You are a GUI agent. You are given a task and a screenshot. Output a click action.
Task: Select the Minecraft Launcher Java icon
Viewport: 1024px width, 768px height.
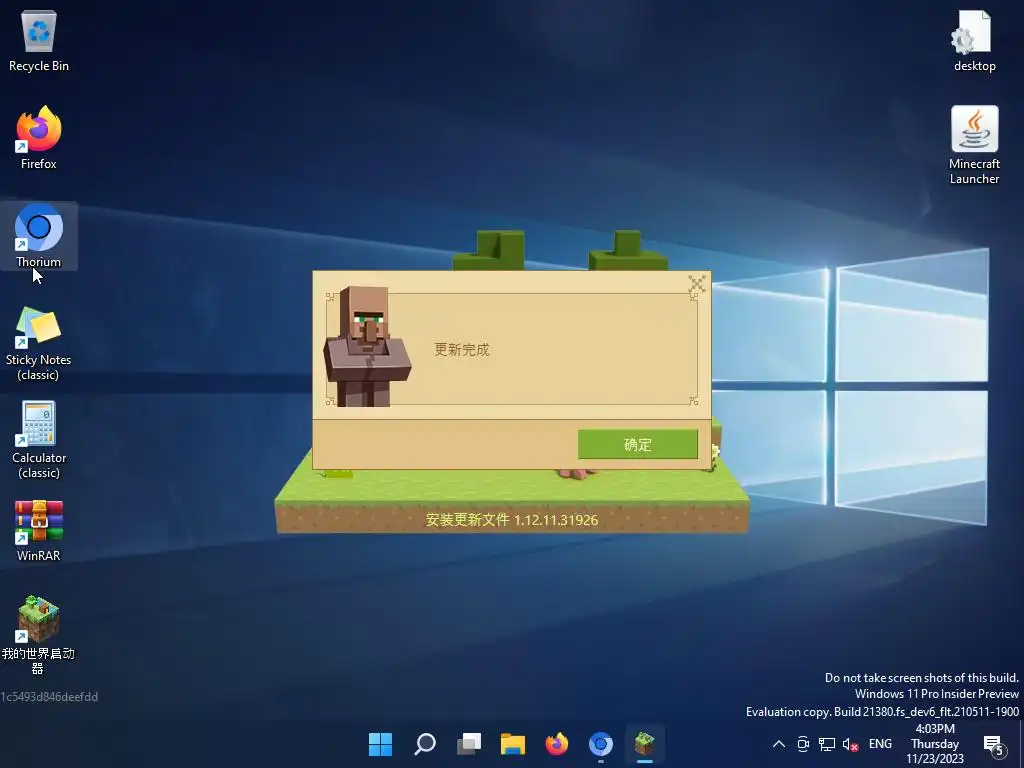tap(974, 146)
